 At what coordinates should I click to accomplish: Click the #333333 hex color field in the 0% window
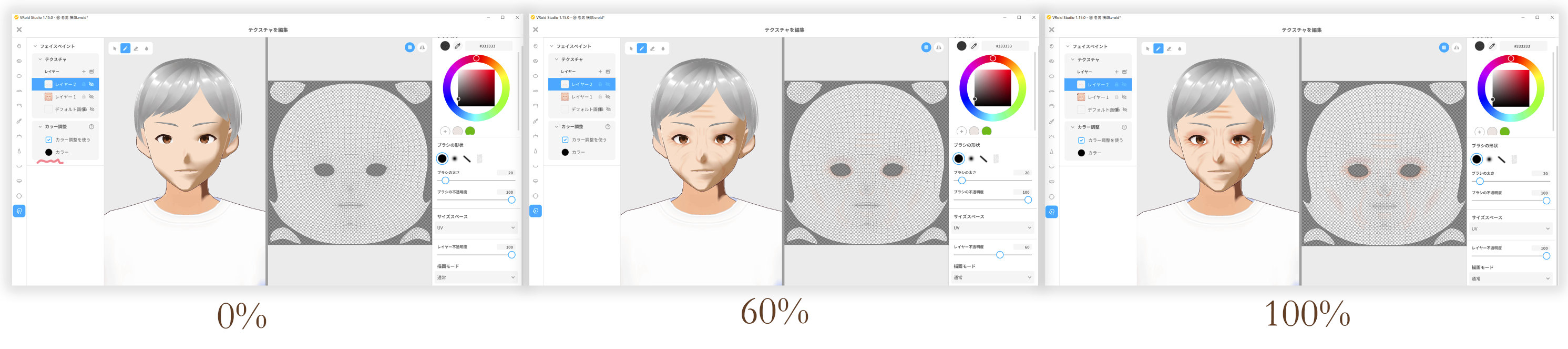click(488, 46)
